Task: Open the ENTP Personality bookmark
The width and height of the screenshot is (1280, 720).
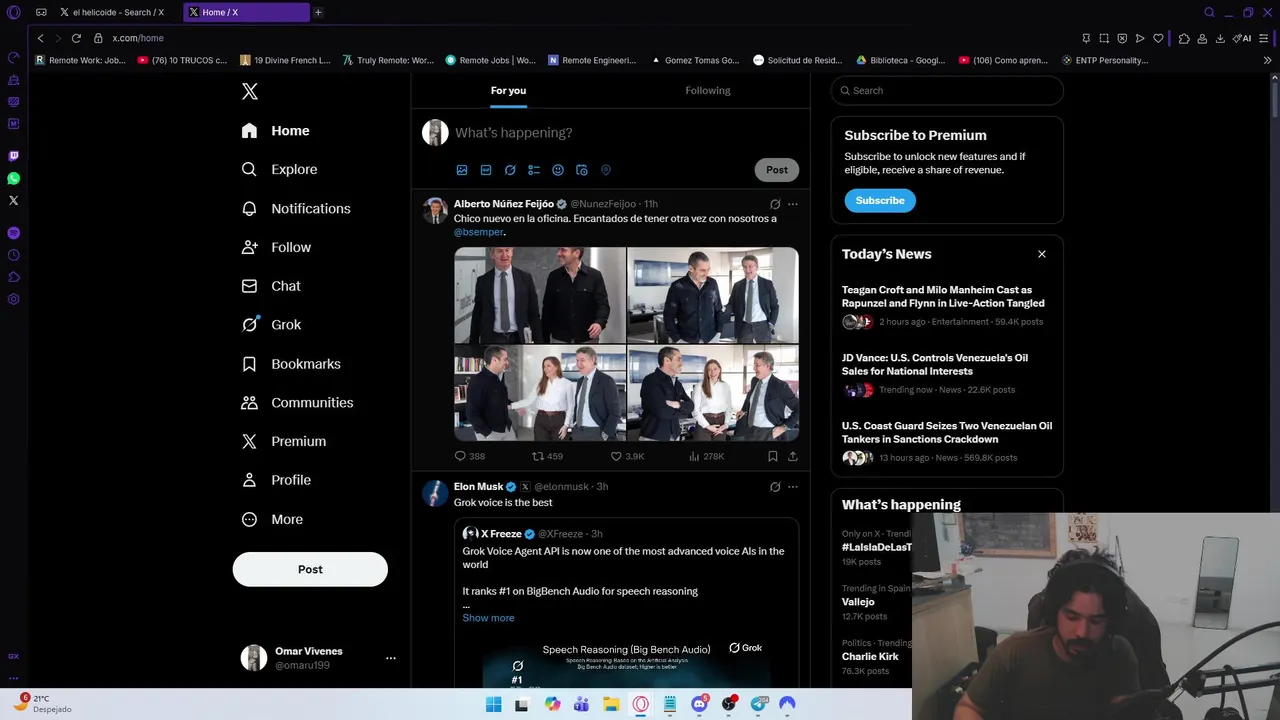Action: pos(1104,60)
